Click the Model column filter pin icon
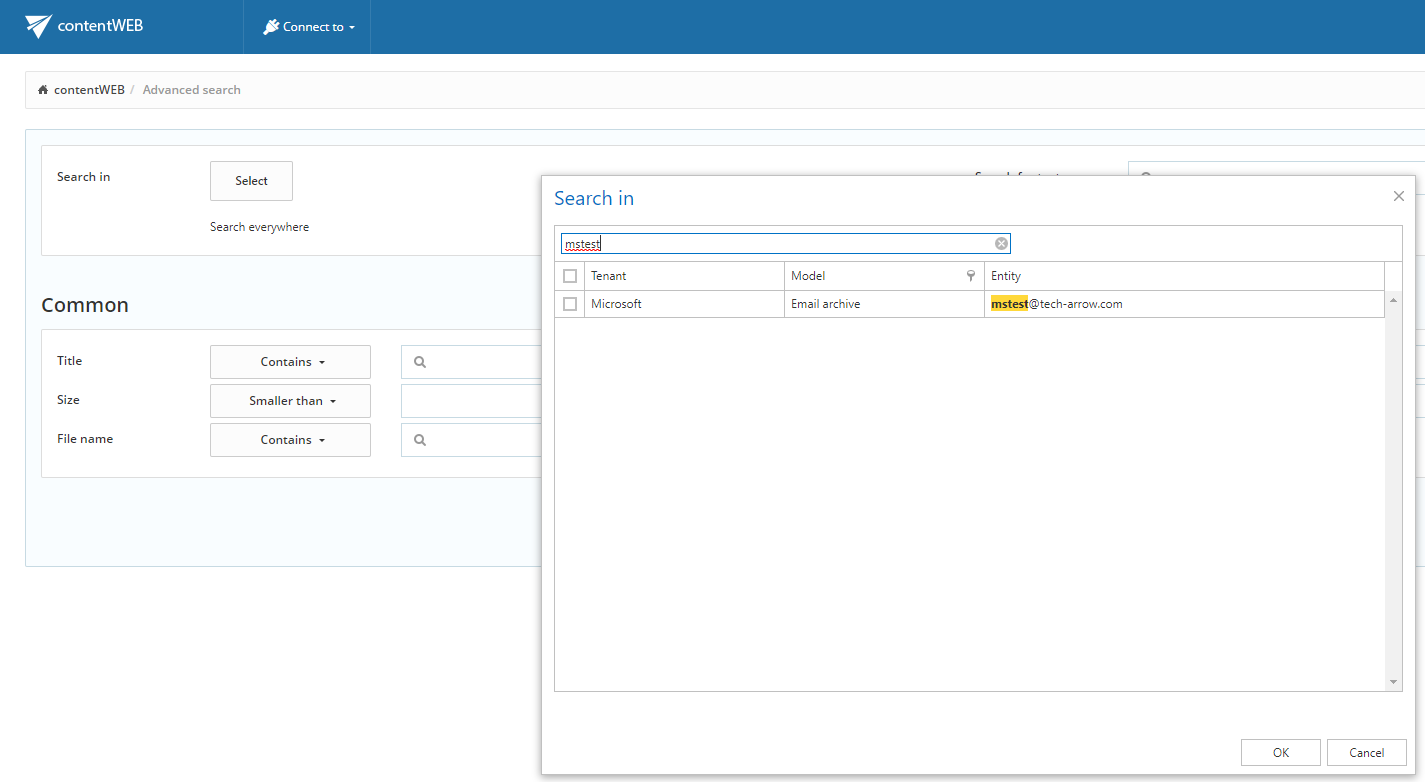The image size is (1425, 782). [970, 276]
